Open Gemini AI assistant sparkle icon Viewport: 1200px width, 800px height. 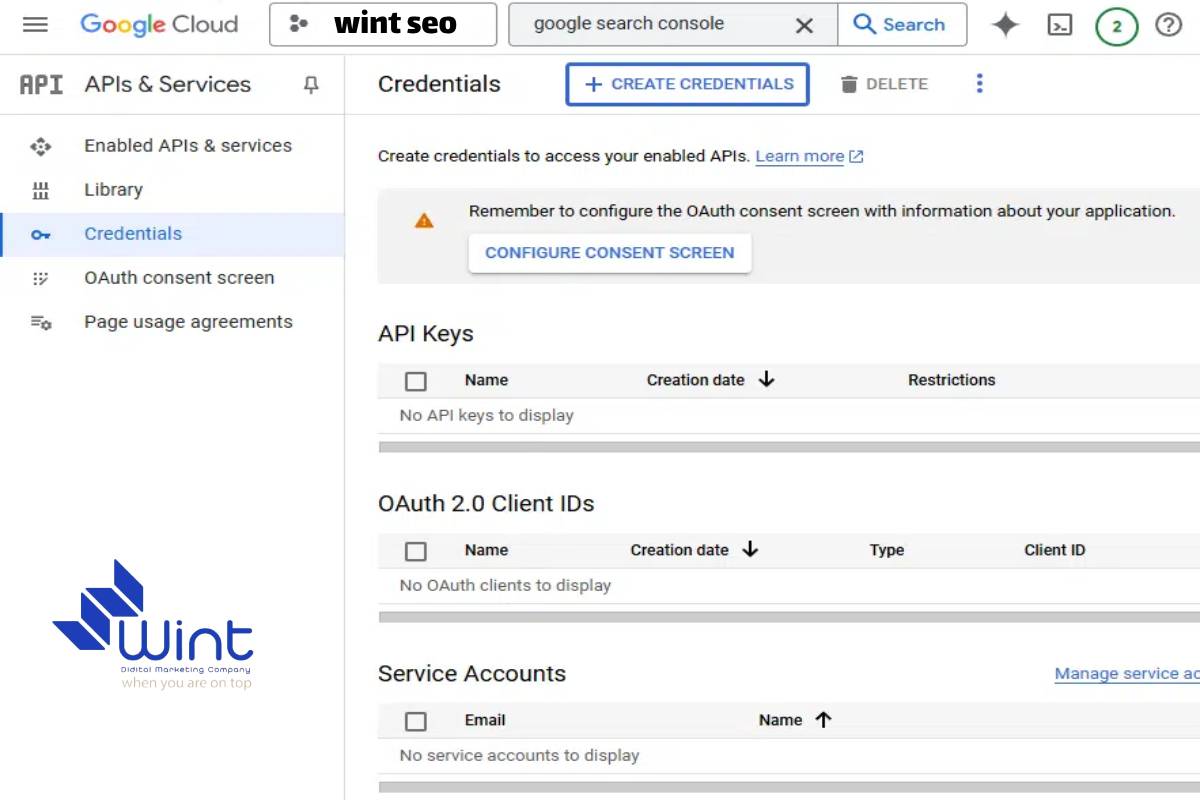[1005, 25]
